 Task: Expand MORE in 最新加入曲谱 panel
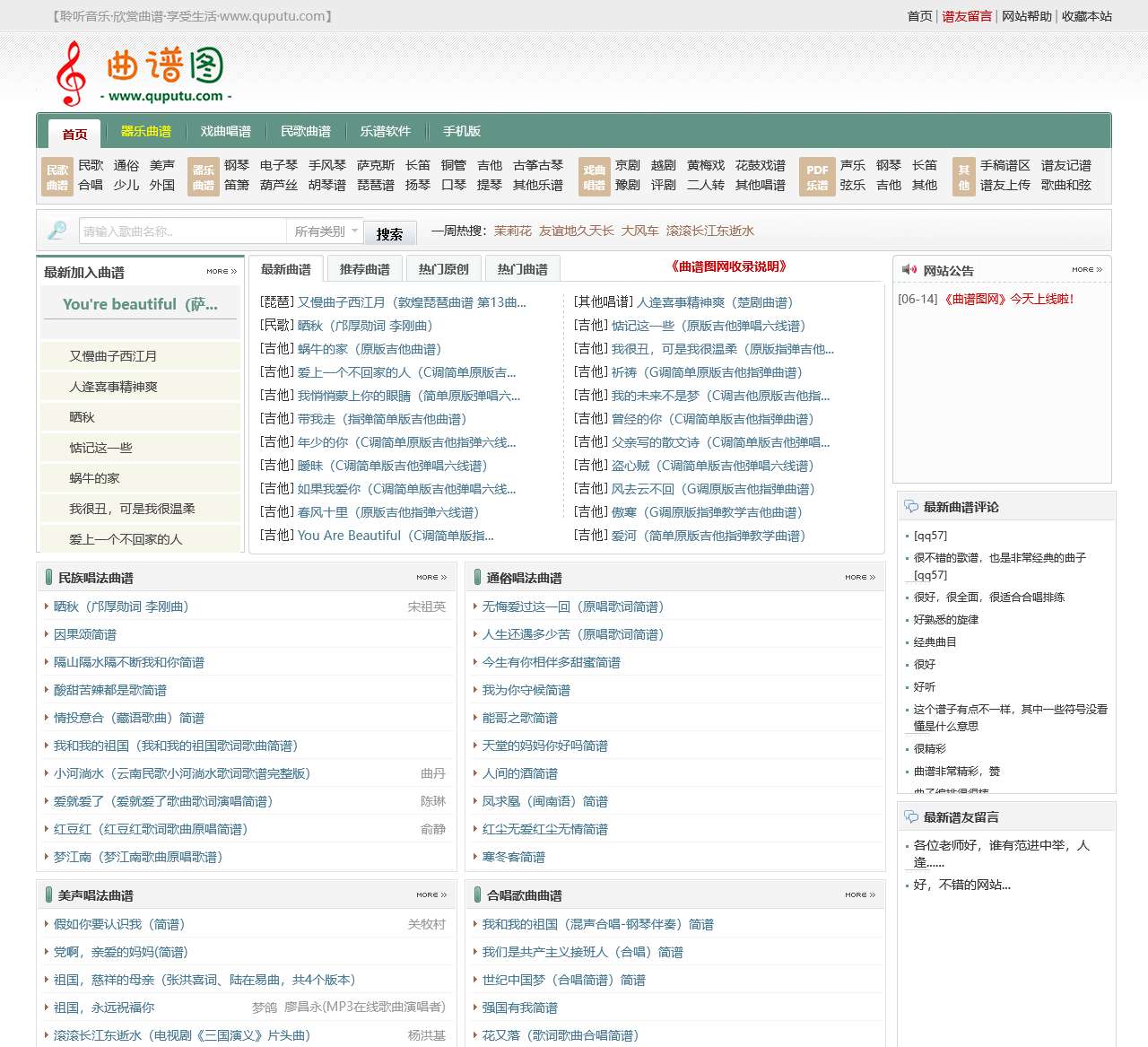pyautogui.click(x=222, y=271)
